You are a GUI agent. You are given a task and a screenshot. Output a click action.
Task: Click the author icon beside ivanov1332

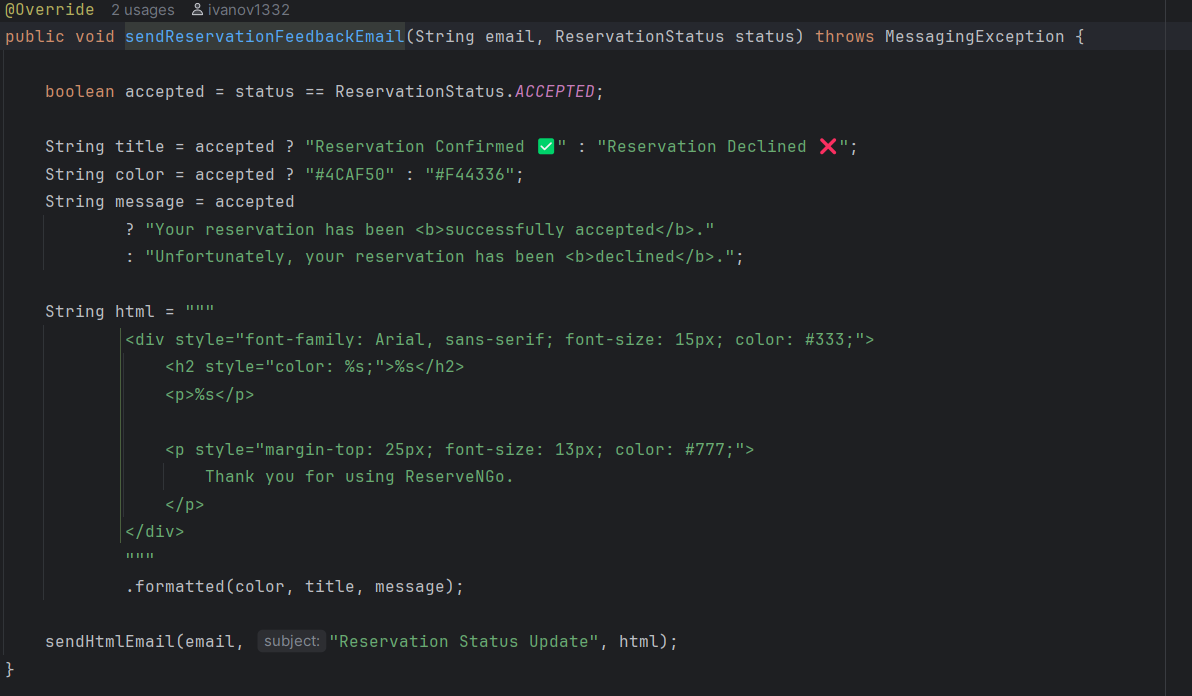[x=197, y=10]
